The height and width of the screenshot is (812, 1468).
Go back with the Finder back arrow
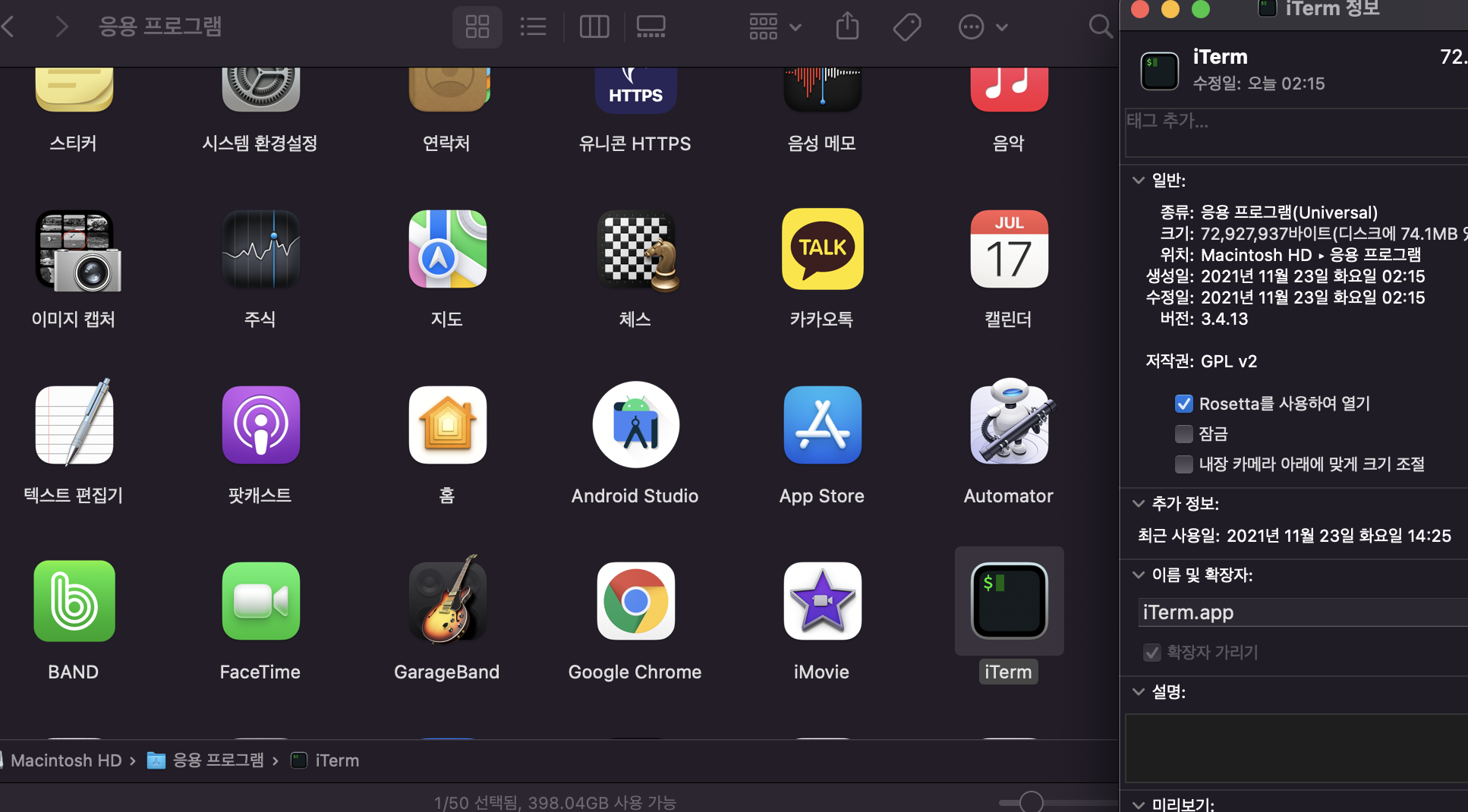(x=9, y=27)
